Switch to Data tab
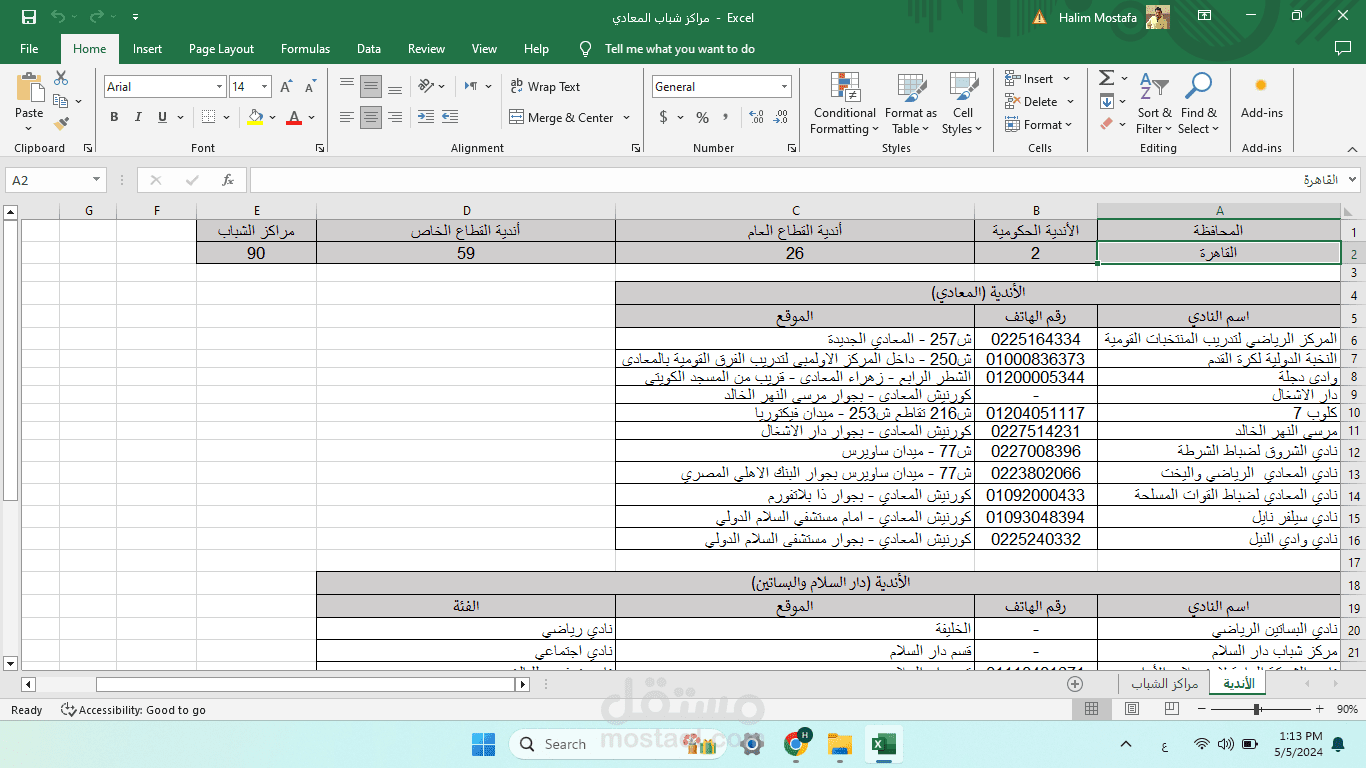This screenshot has width=1366, height=768. (x=369, y=49)
